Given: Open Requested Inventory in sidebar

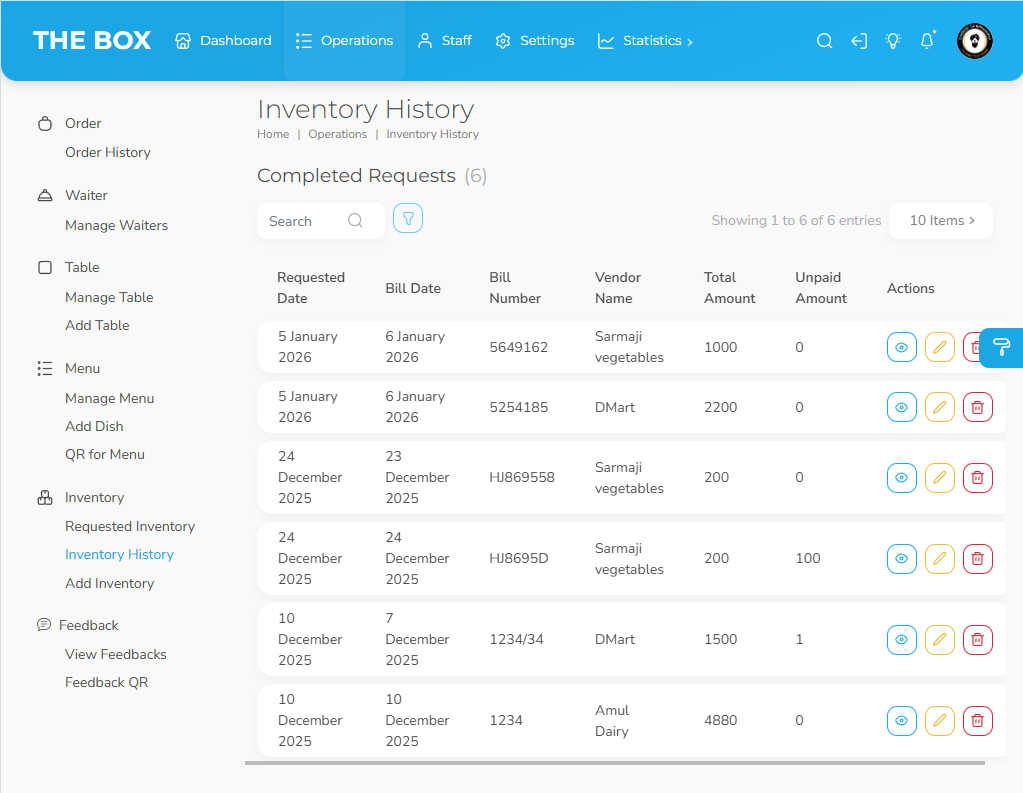Looking at the screenshot, I should pyautogui.click(x=130, y=526).
